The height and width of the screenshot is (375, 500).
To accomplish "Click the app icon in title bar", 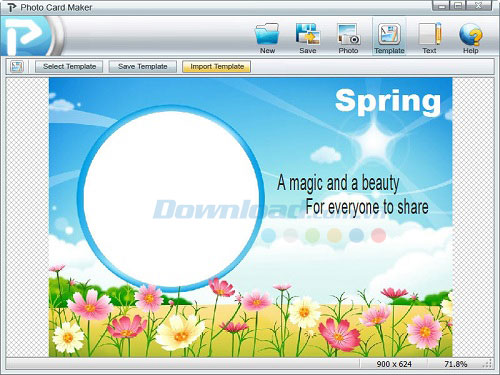I will click(x=12, y=7).
